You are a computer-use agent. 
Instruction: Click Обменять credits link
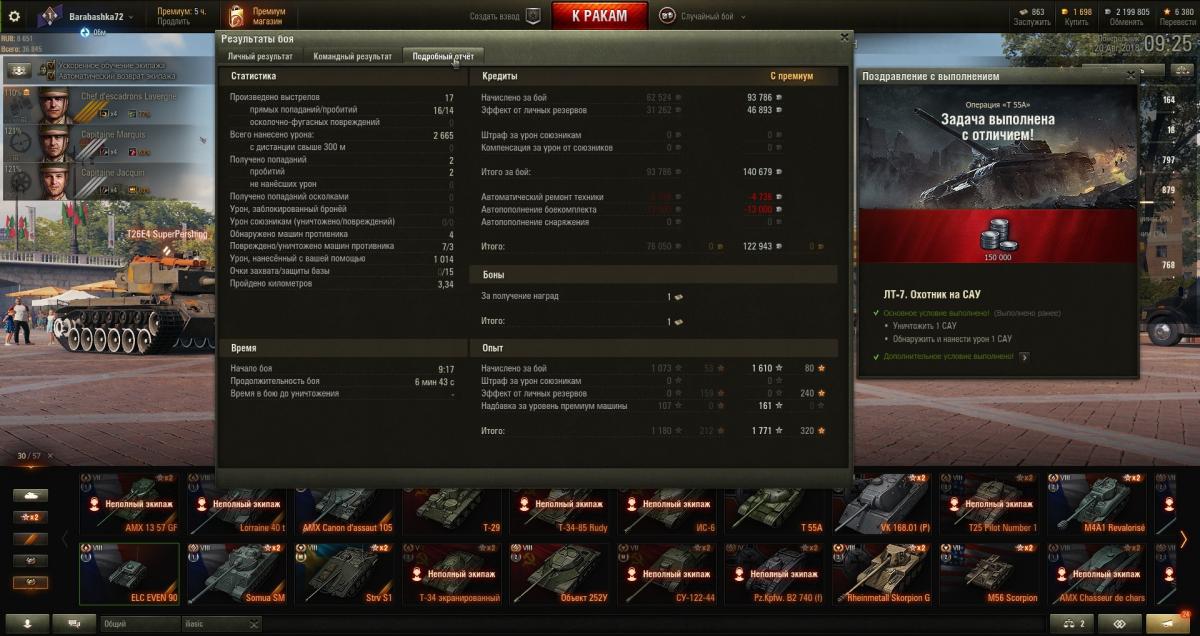[x=1127, y=22]
